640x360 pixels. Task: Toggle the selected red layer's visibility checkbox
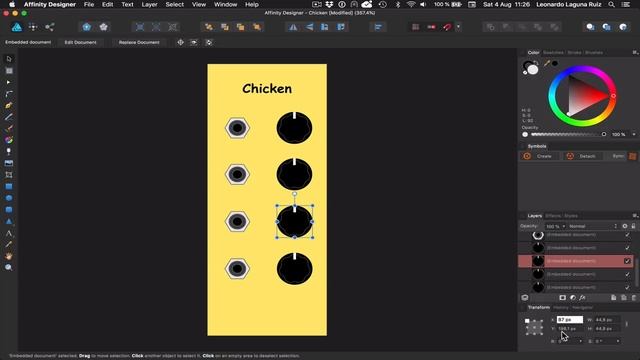[x=627, y=261]
